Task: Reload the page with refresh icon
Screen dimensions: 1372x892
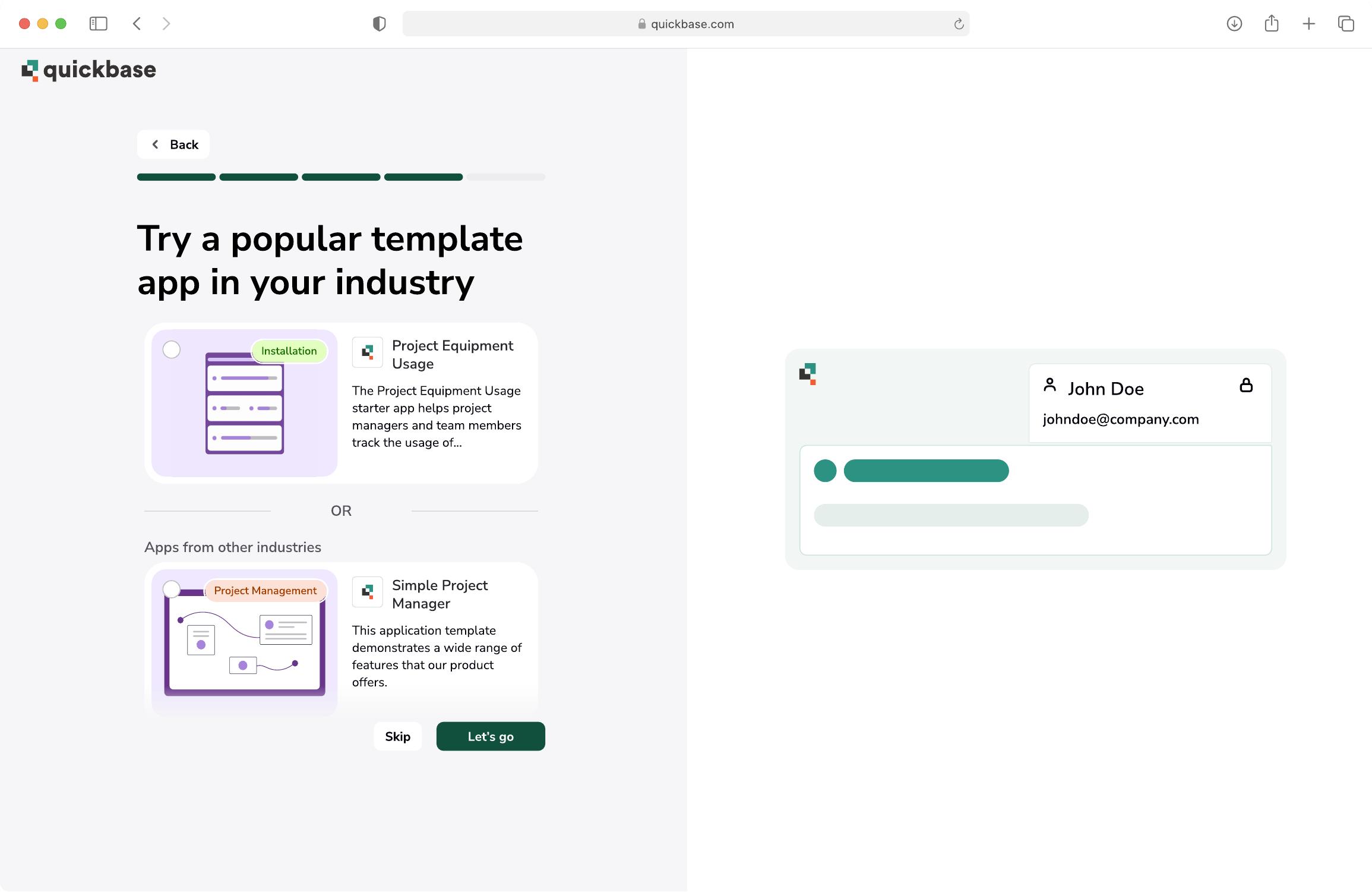Action: [958, 24]
